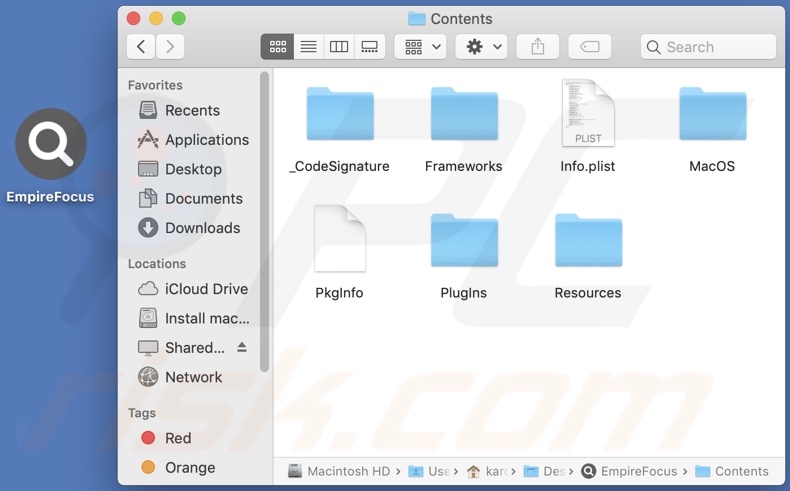Image resolution: width=790 pixels, height=491 pixels.
Task: Click EmpireFocus in the path bar
Action: (x=629, y=471)
